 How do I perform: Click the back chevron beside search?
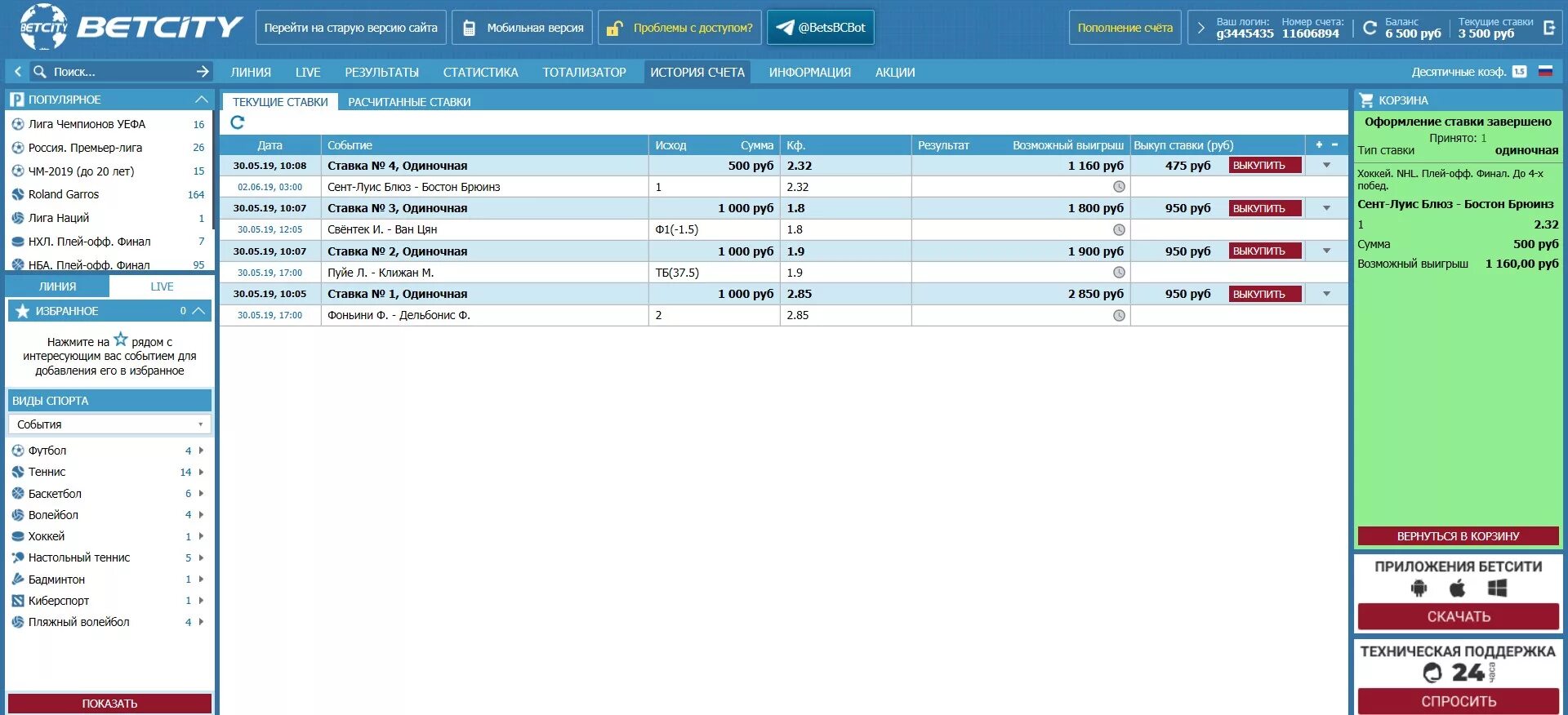tap(18, 72)
